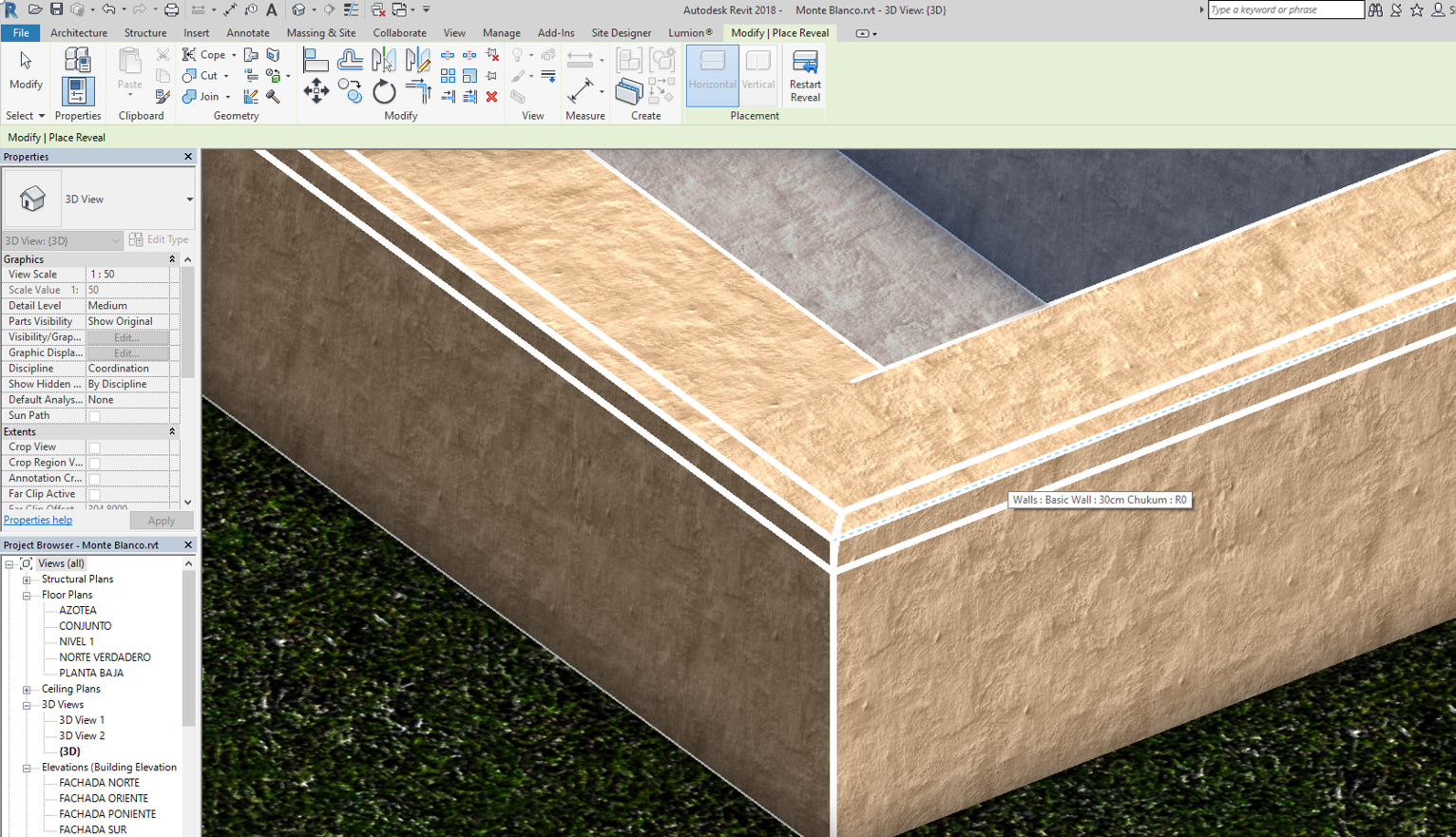
Task: Select the Move tool
Action: coord(316,92)
